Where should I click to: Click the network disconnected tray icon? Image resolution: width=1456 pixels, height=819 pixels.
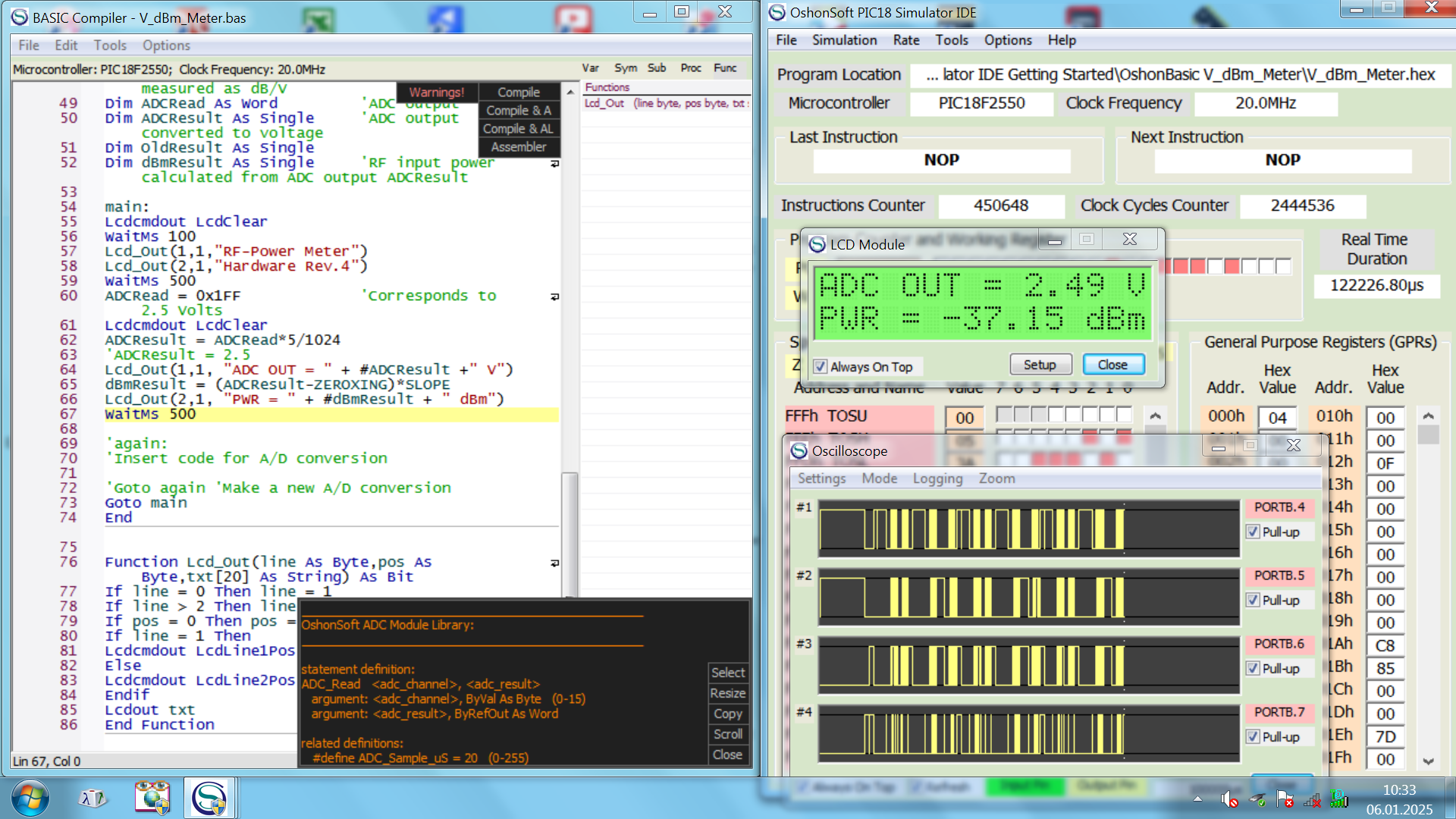pos(1312,799)
